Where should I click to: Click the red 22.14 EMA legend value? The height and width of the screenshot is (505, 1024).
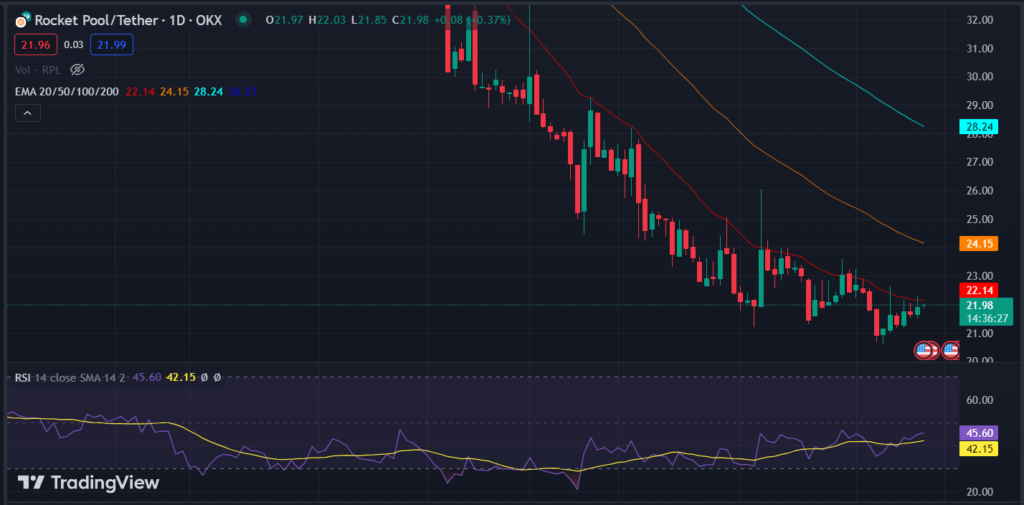[139, 92]
